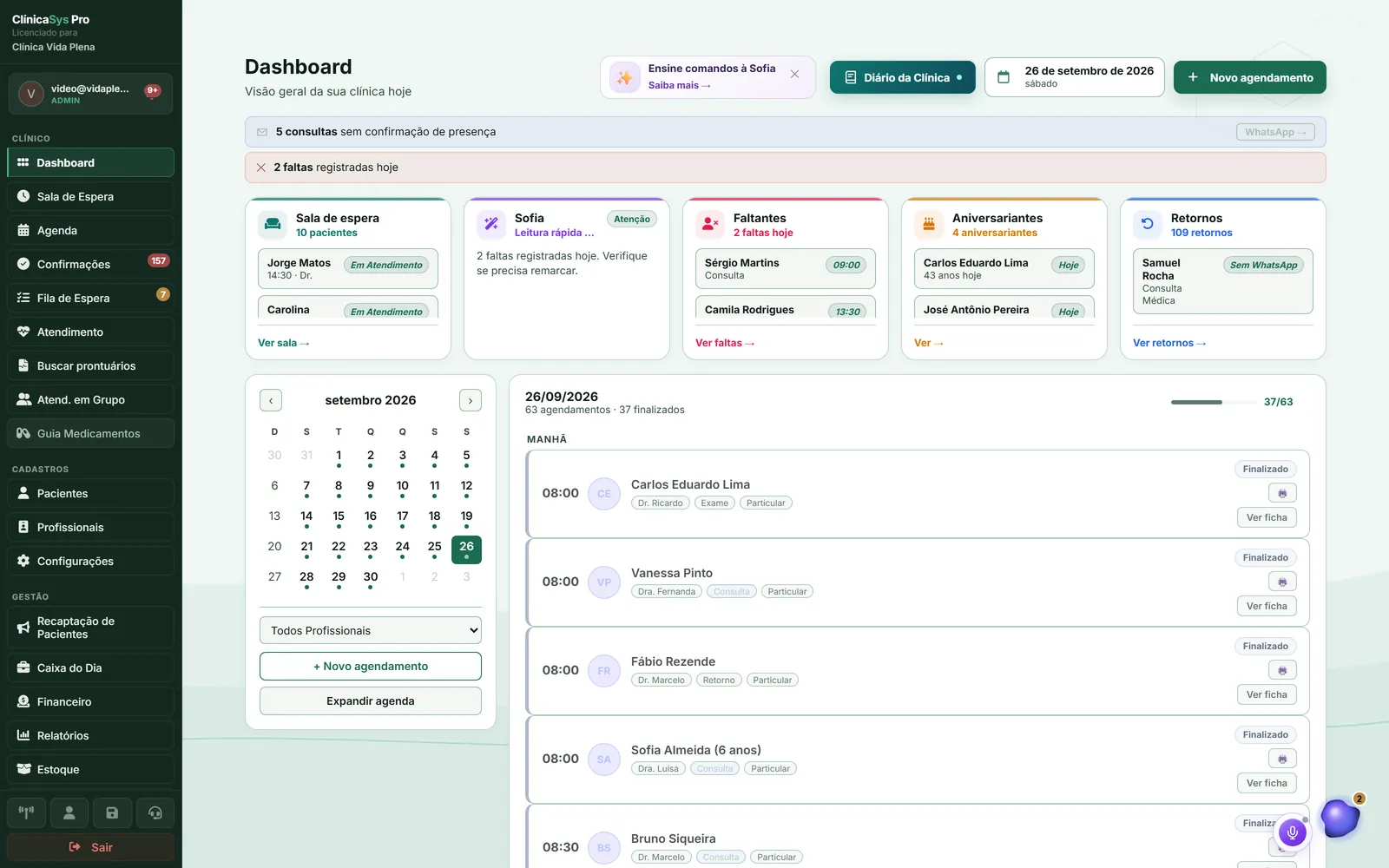Click the Aniversariantes cake icon
The image size is (1389, 868).
coord(929,225)
